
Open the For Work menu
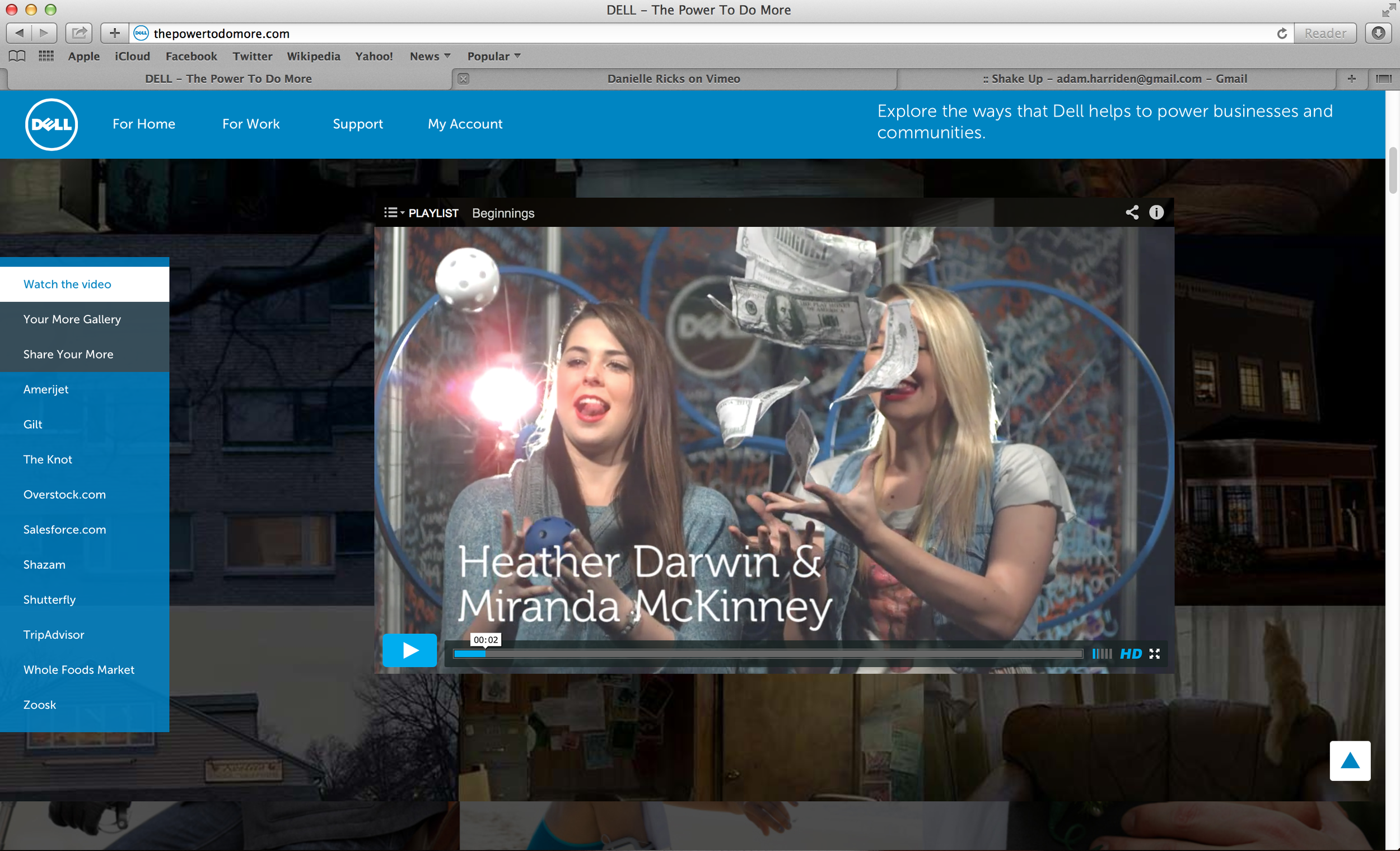251,124
